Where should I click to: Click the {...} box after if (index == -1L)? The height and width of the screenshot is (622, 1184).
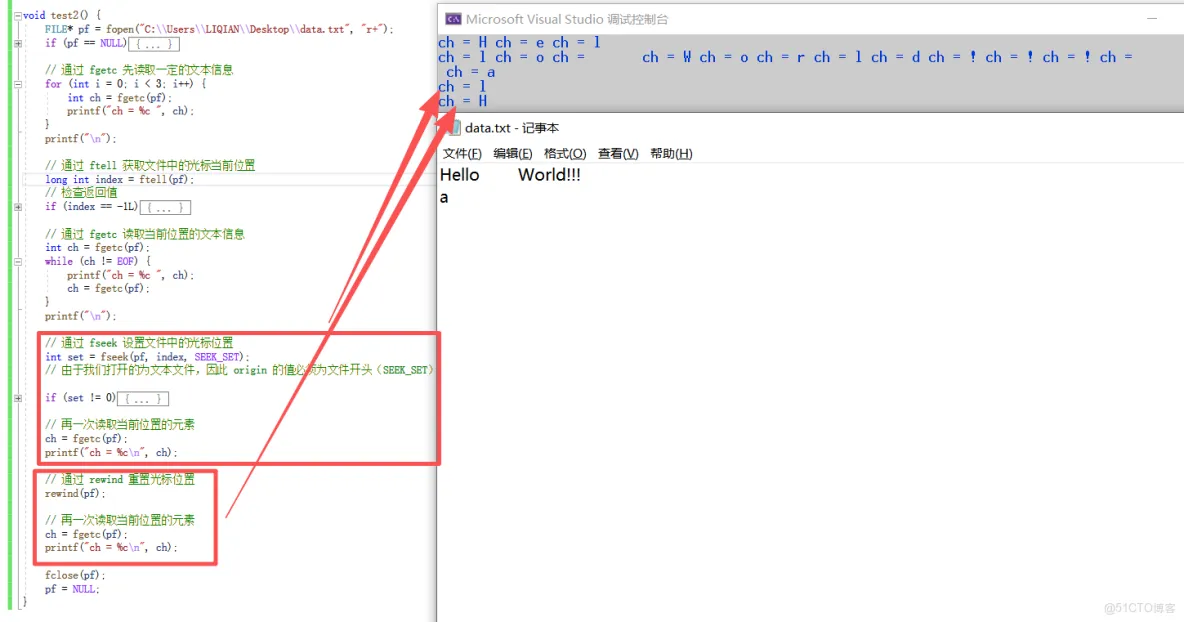(165, 207)
